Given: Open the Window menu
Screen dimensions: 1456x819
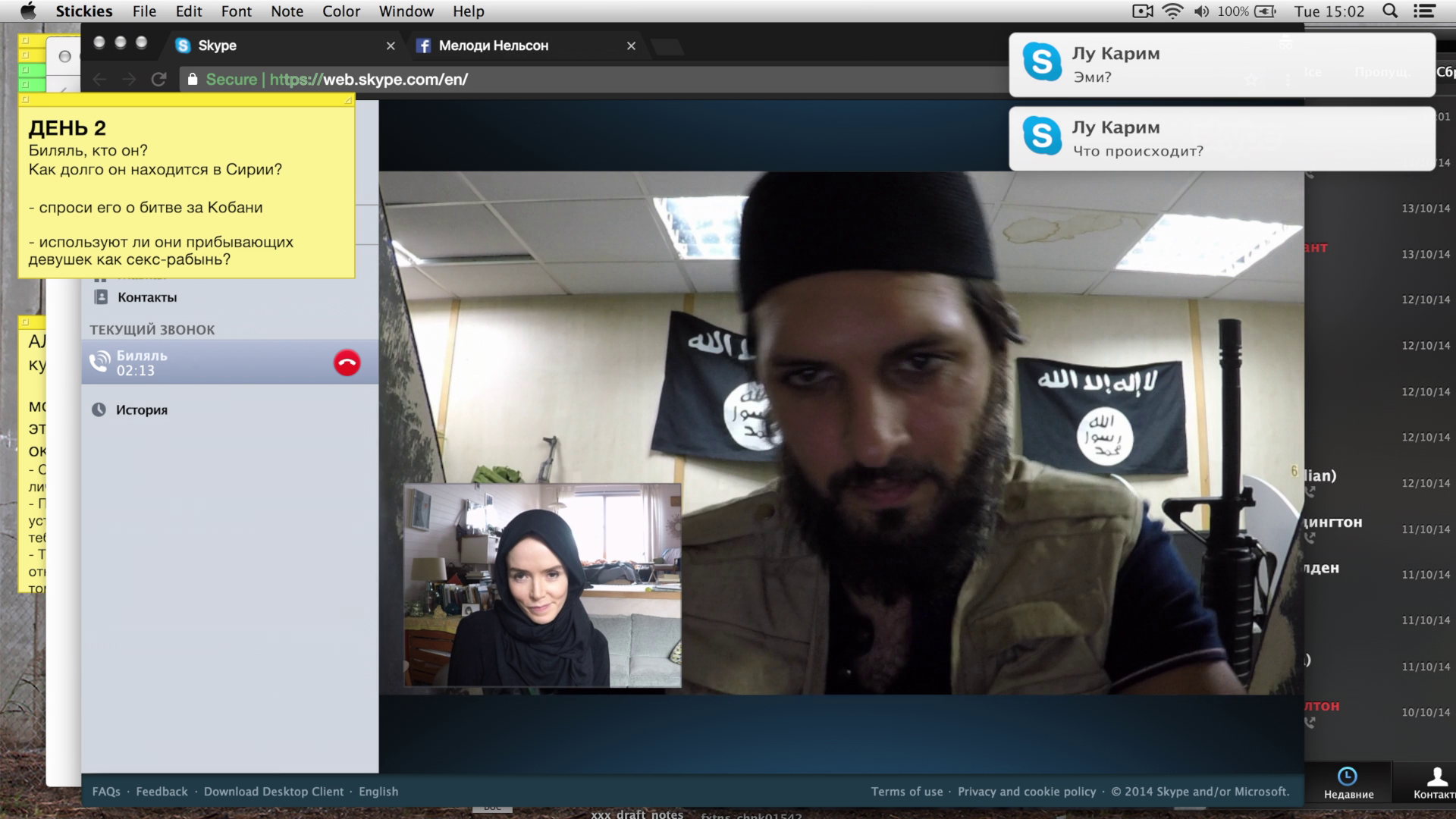Looking at the screenshot, I should coord(406,11).
